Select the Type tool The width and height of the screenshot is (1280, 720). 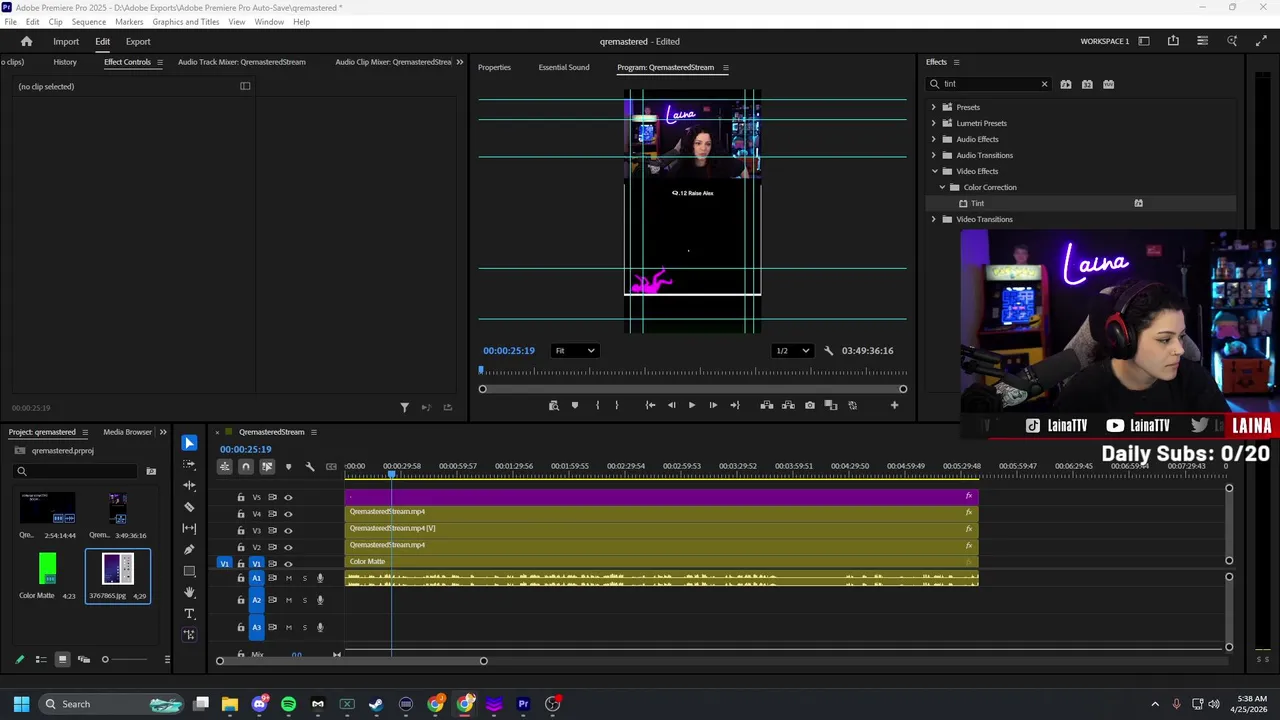coord(189,613)
